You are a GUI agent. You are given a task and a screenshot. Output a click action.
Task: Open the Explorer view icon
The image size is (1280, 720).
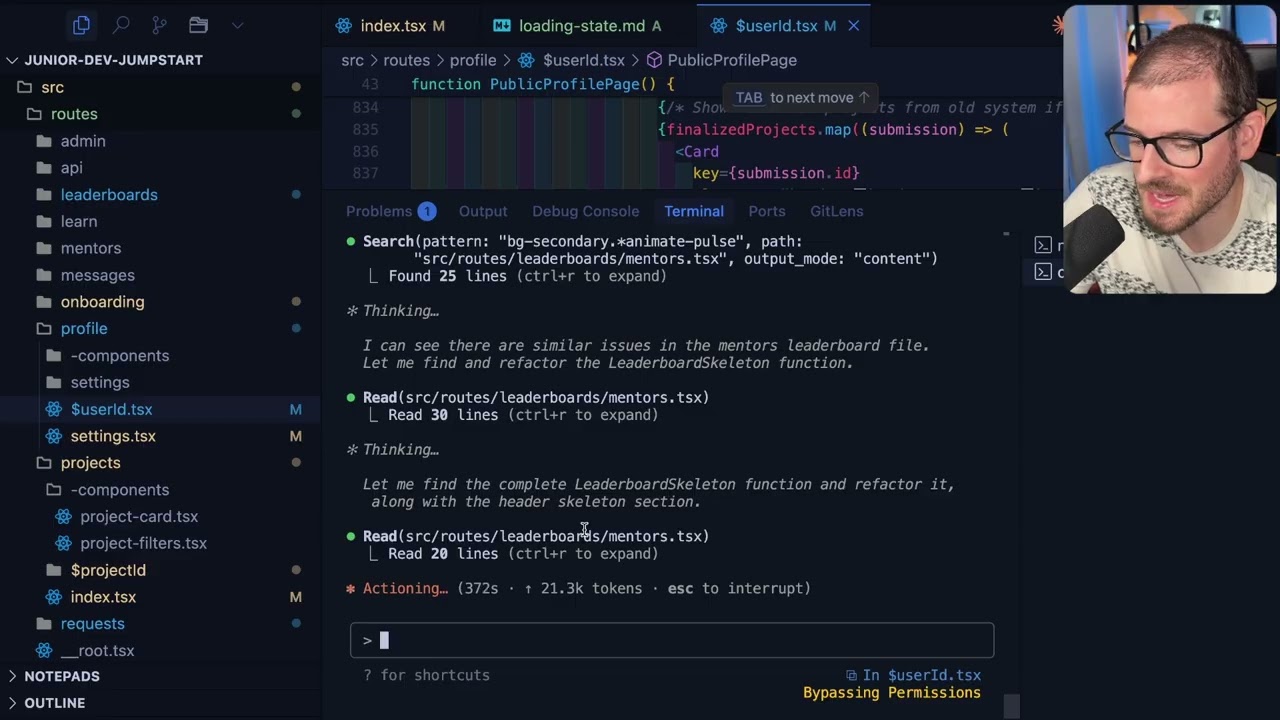pos(81,25)
